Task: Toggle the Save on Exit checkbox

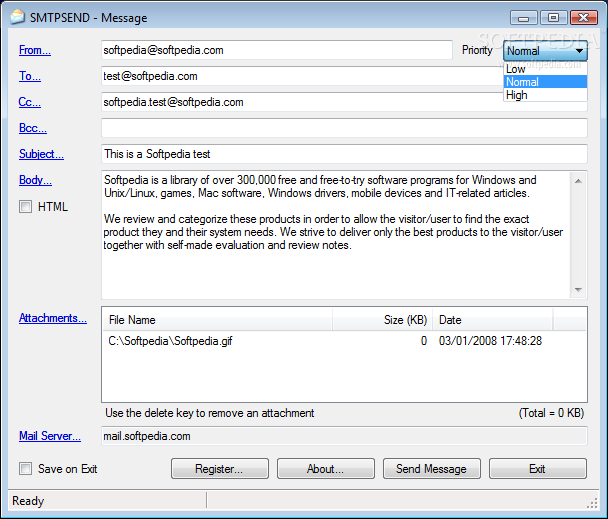Action: 26,469
